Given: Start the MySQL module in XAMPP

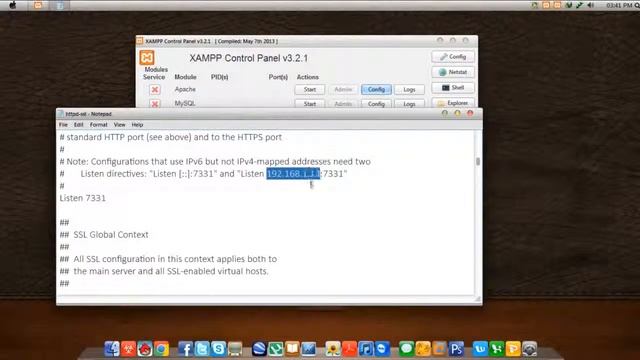Looking at the screenshot, I should [310, 104].
